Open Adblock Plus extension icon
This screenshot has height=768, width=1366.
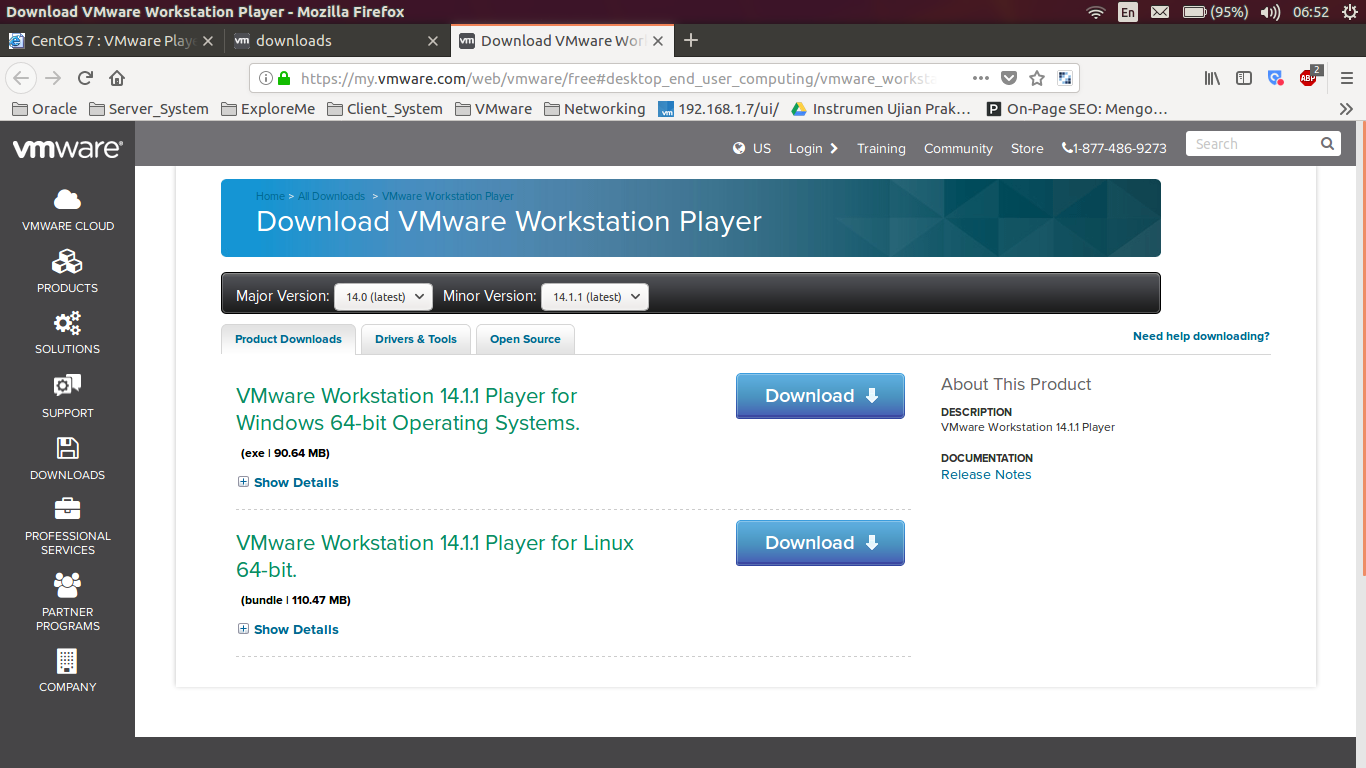click(x=1309, y=77)
